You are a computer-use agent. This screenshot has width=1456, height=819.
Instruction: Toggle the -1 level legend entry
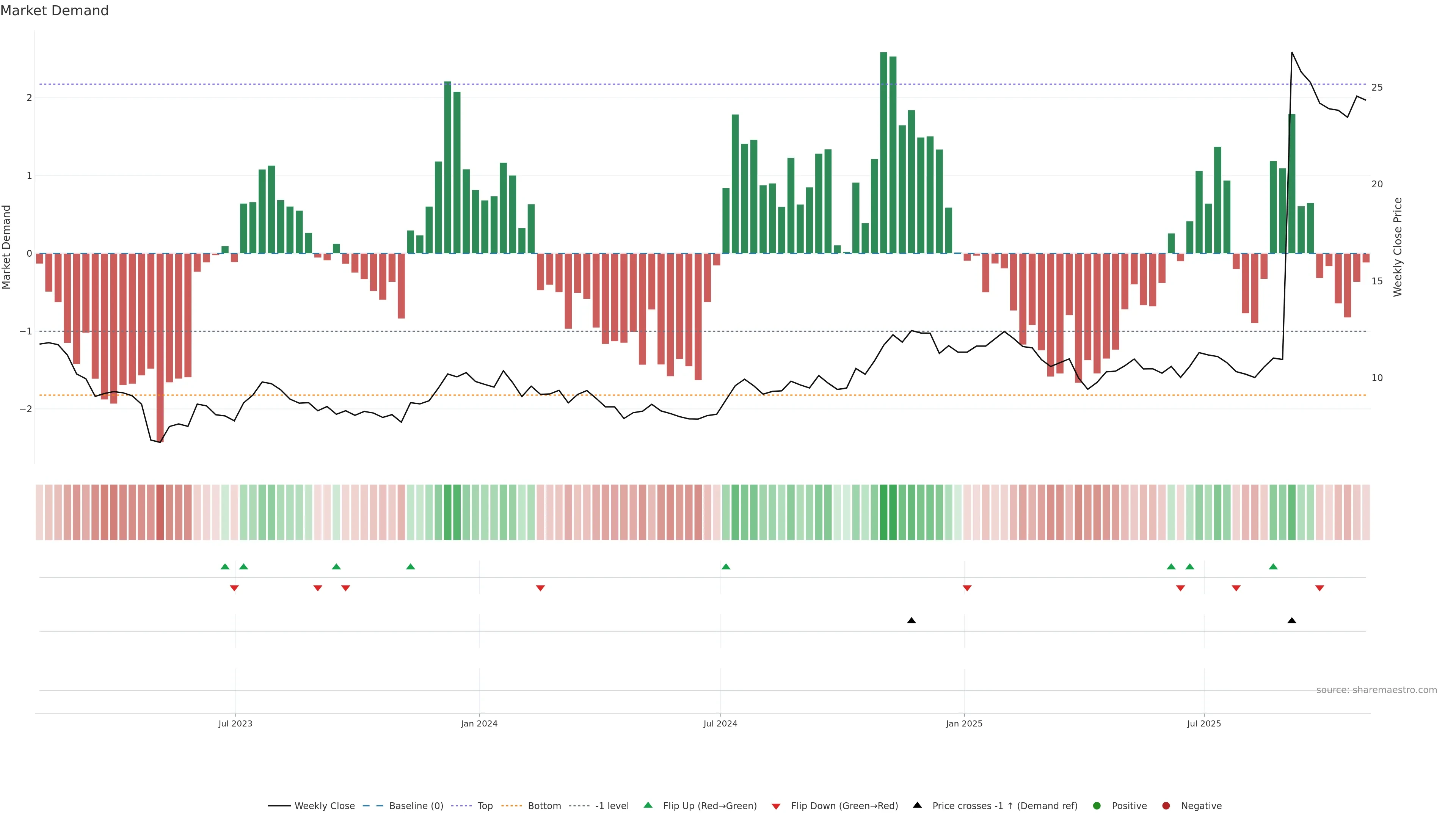(x=612, y=806)
